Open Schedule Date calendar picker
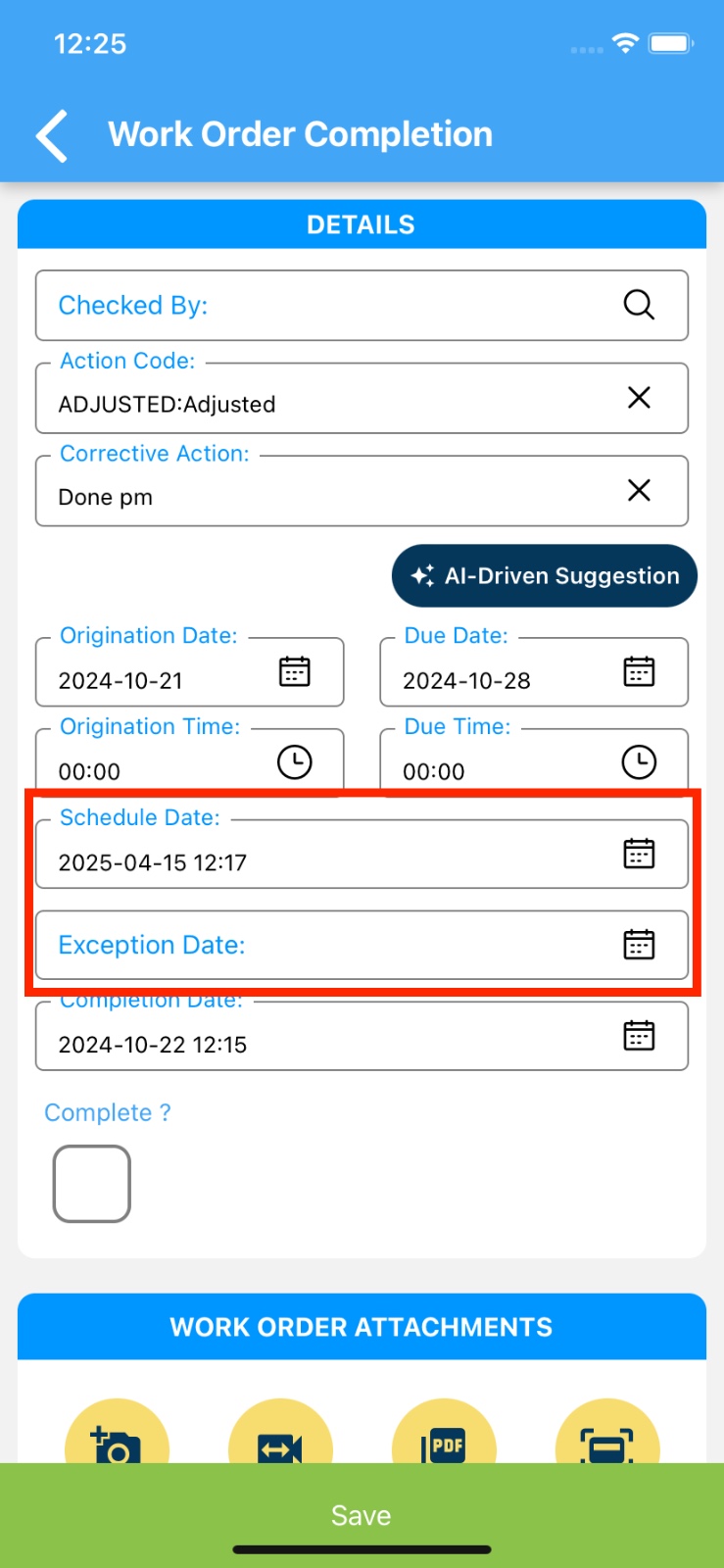The width and height of the screenshot is (724, 1568). coord(639,854)
